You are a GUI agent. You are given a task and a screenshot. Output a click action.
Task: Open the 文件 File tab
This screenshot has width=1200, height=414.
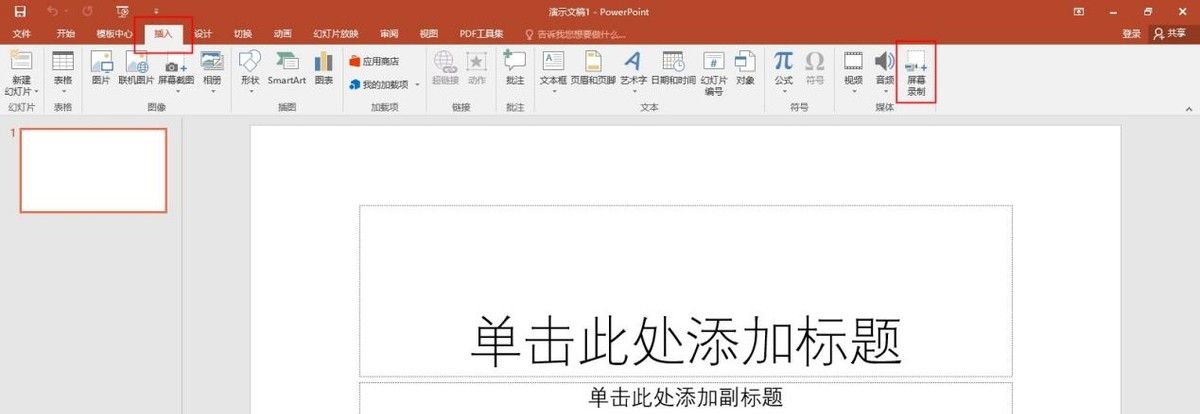(21, 34)
